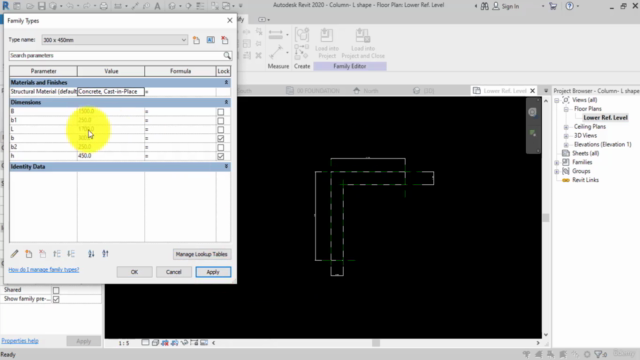Click the highlighted Apply in Family Types
Viewport: 640px width, 360px height.
[213, 272]
